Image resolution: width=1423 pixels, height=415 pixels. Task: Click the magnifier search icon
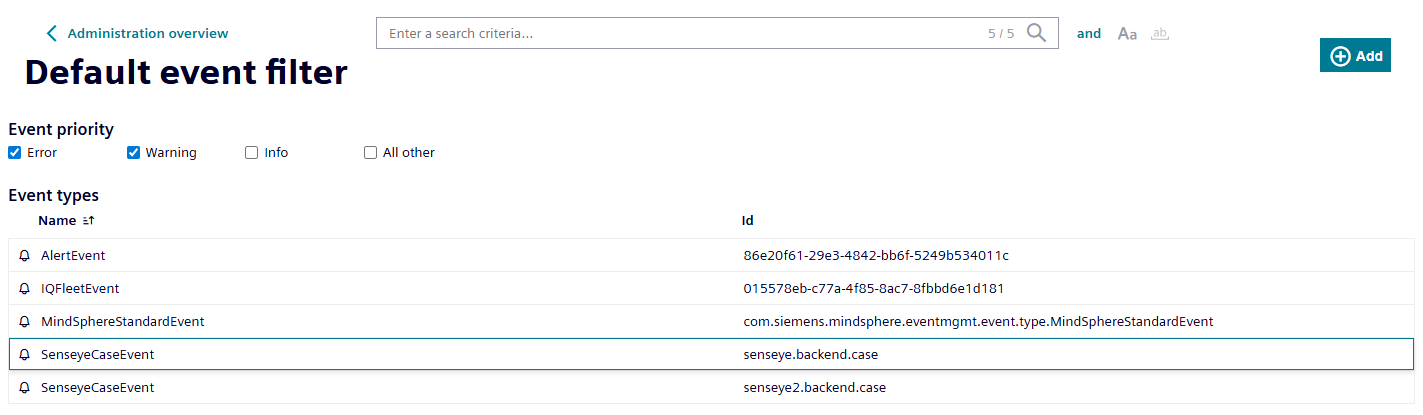point(1036,33)
